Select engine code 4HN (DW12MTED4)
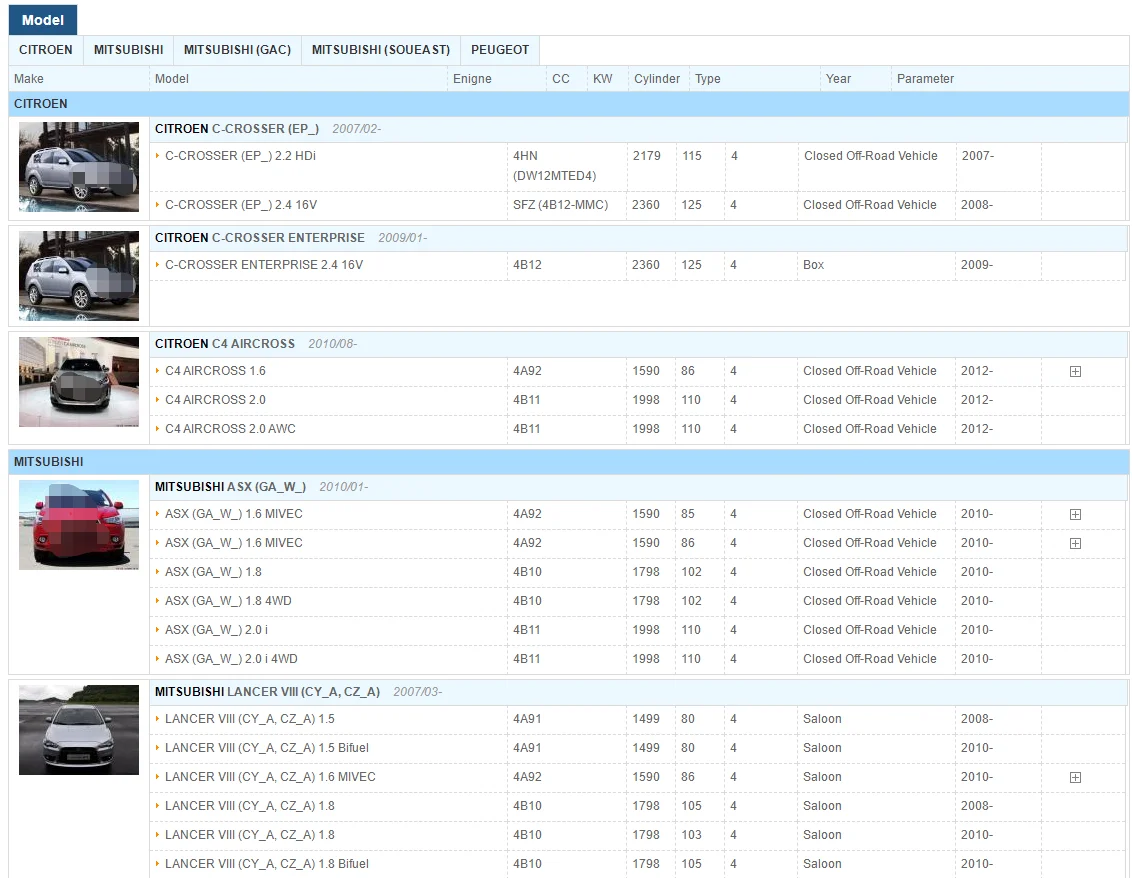This screenshot has width=1132, height=878. (x=554, y=166)
